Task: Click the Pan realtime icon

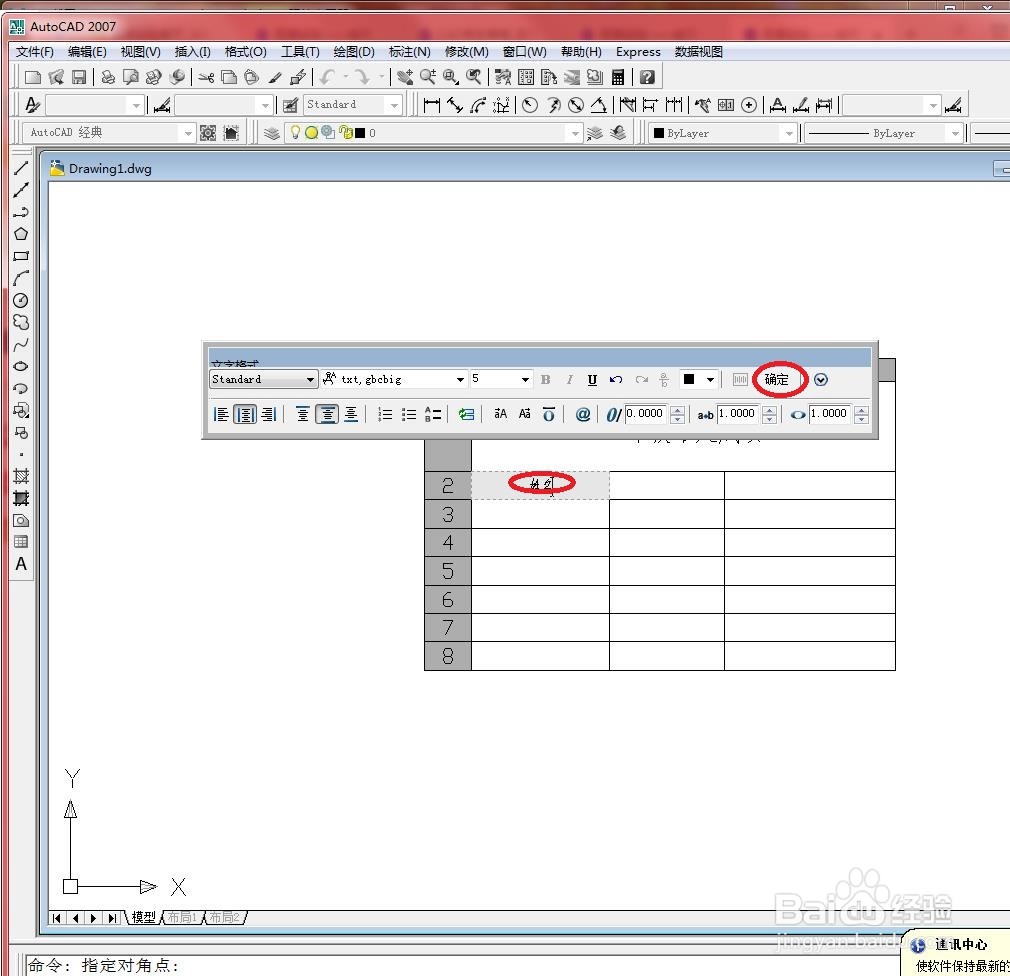Action: tap(405, 77)
